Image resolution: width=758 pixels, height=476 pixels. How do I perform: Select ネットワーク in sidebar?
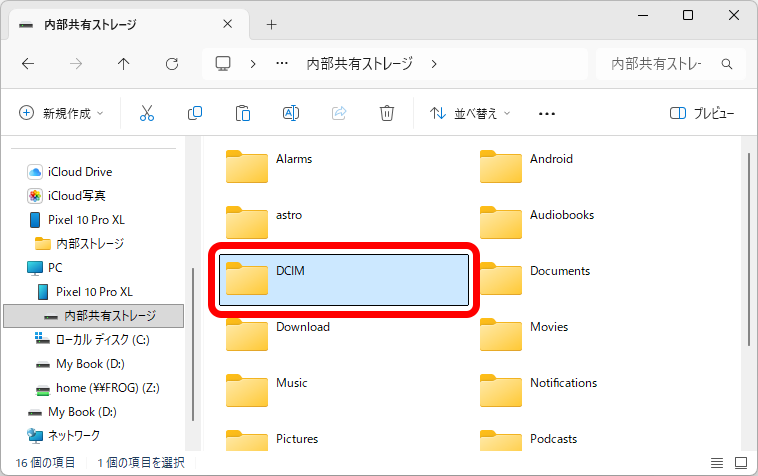tap(74, 436)
